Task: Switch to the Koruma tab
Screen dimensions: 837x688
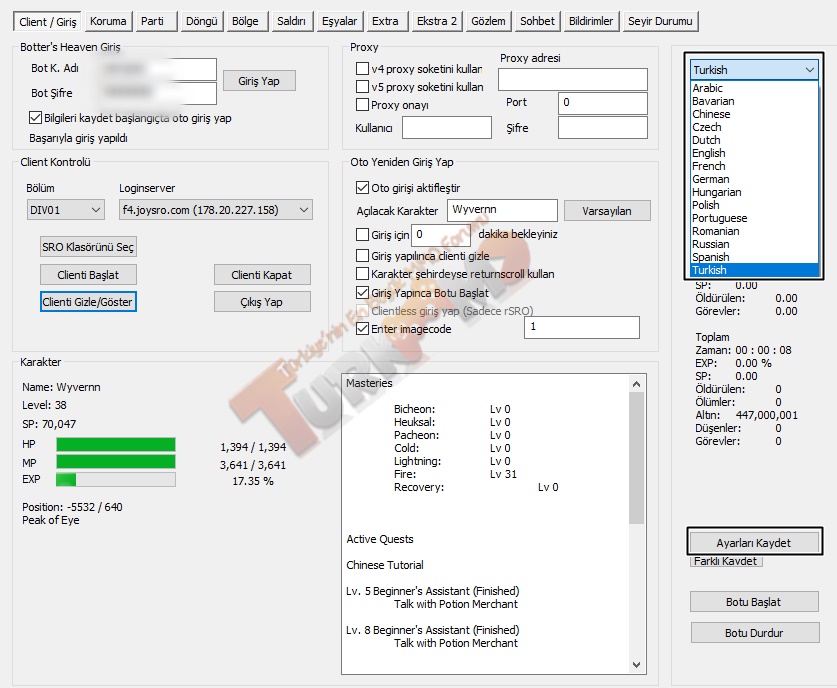Action: (x=108, y=21)
